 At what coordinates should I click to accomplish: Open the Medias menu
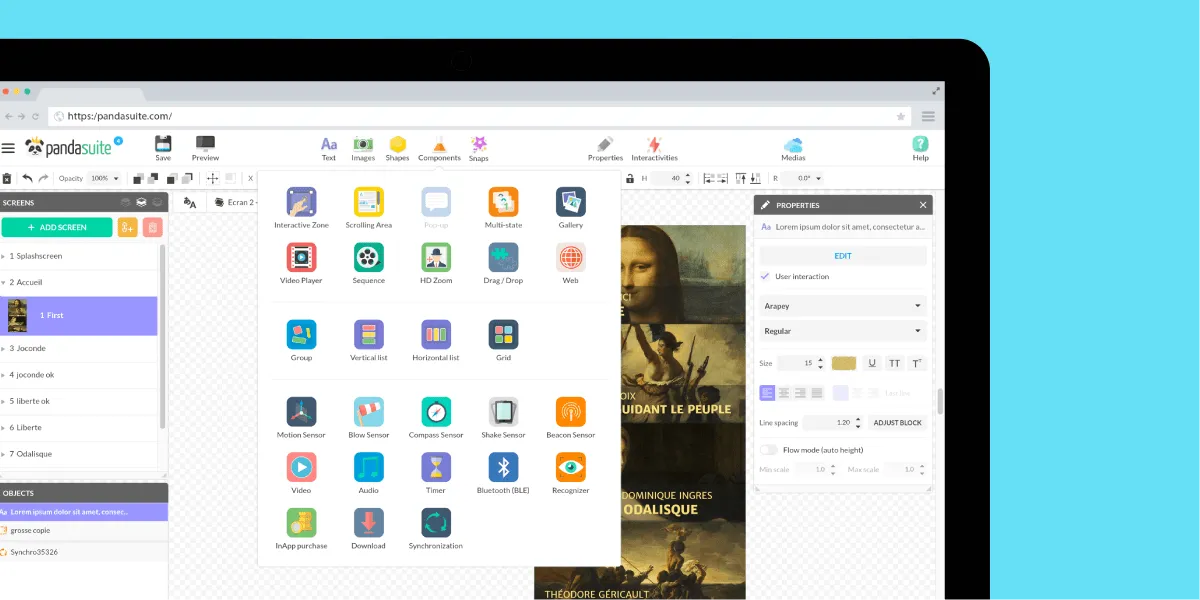pyautogui.click(x=793, y=148)
